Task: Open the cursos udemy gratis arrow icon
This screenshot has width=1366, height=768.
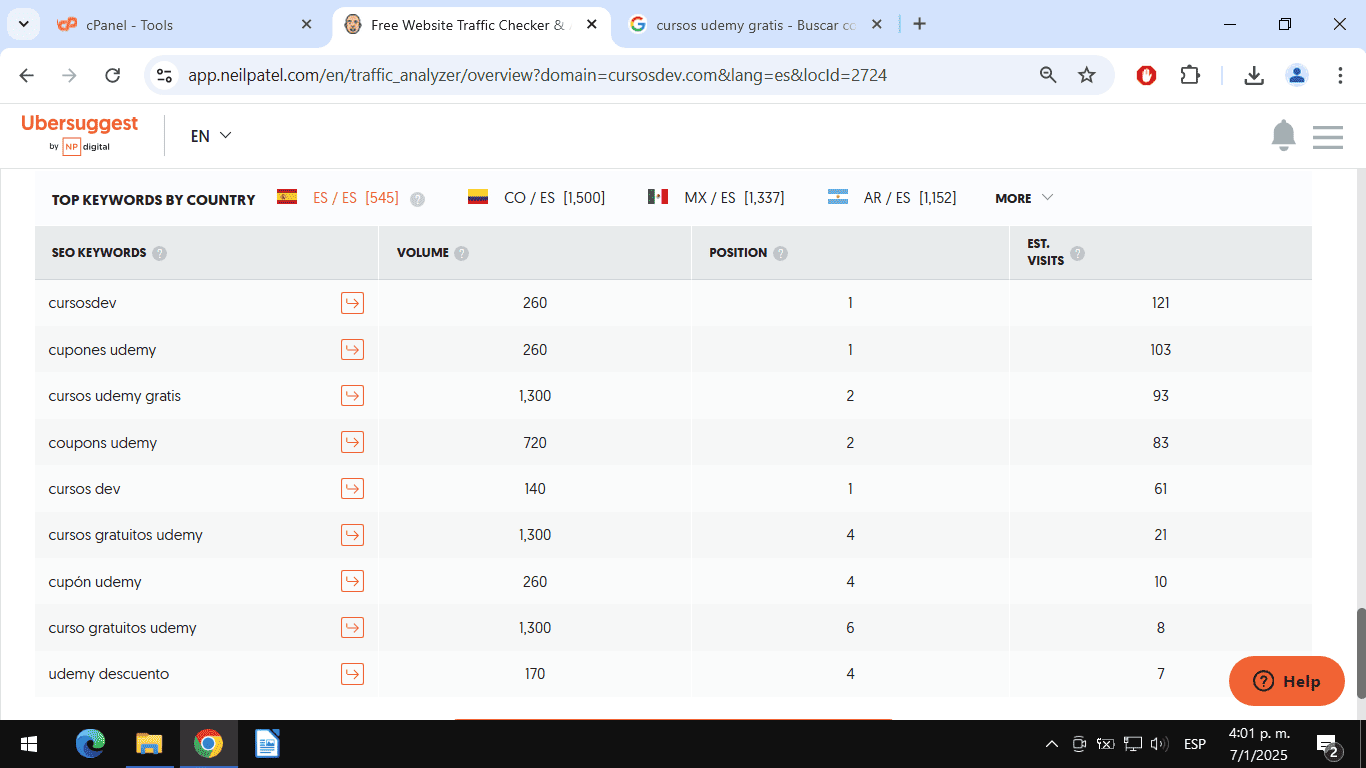Action: pos(352,396)
